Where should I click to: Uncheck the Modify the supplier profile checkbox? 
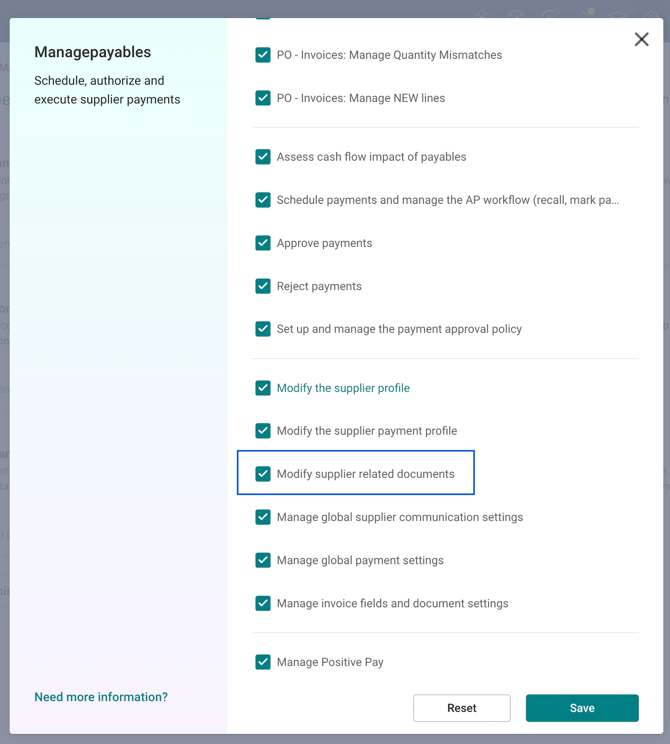263,388
